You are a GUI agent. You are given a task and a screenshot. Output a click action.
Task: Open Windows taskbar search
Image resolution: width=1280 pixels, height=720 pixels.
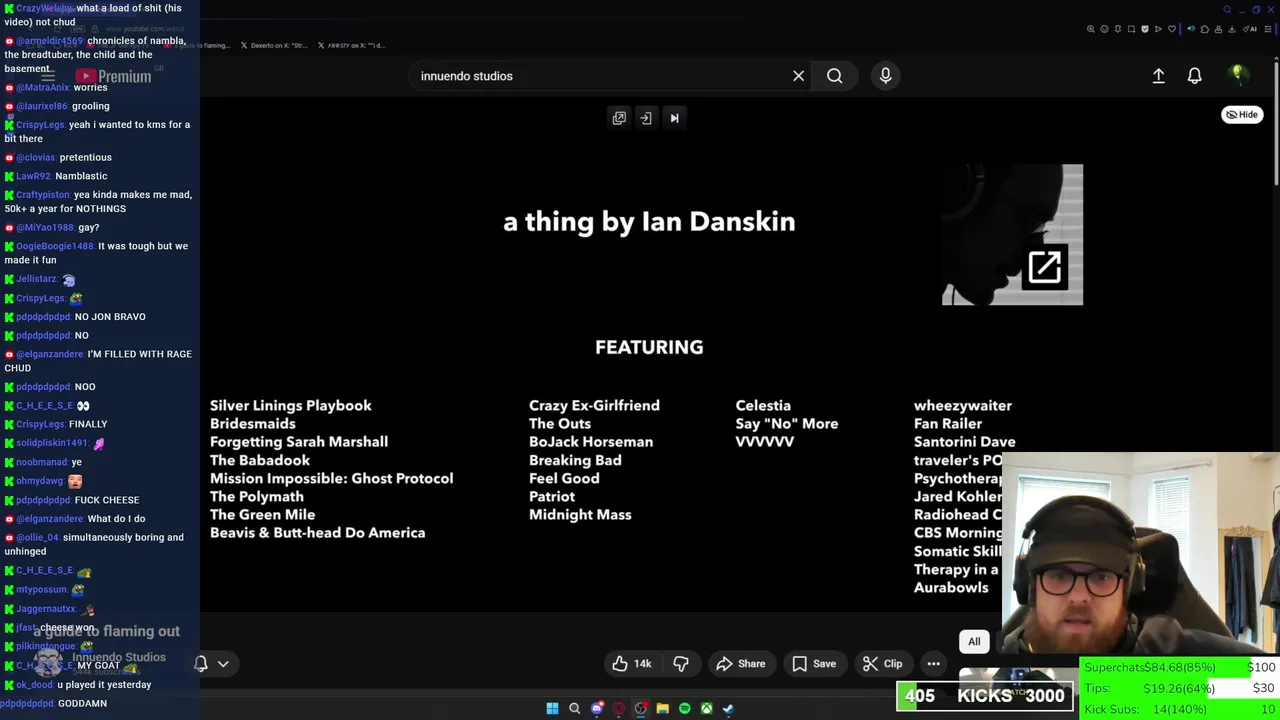(x=574, y=708)
